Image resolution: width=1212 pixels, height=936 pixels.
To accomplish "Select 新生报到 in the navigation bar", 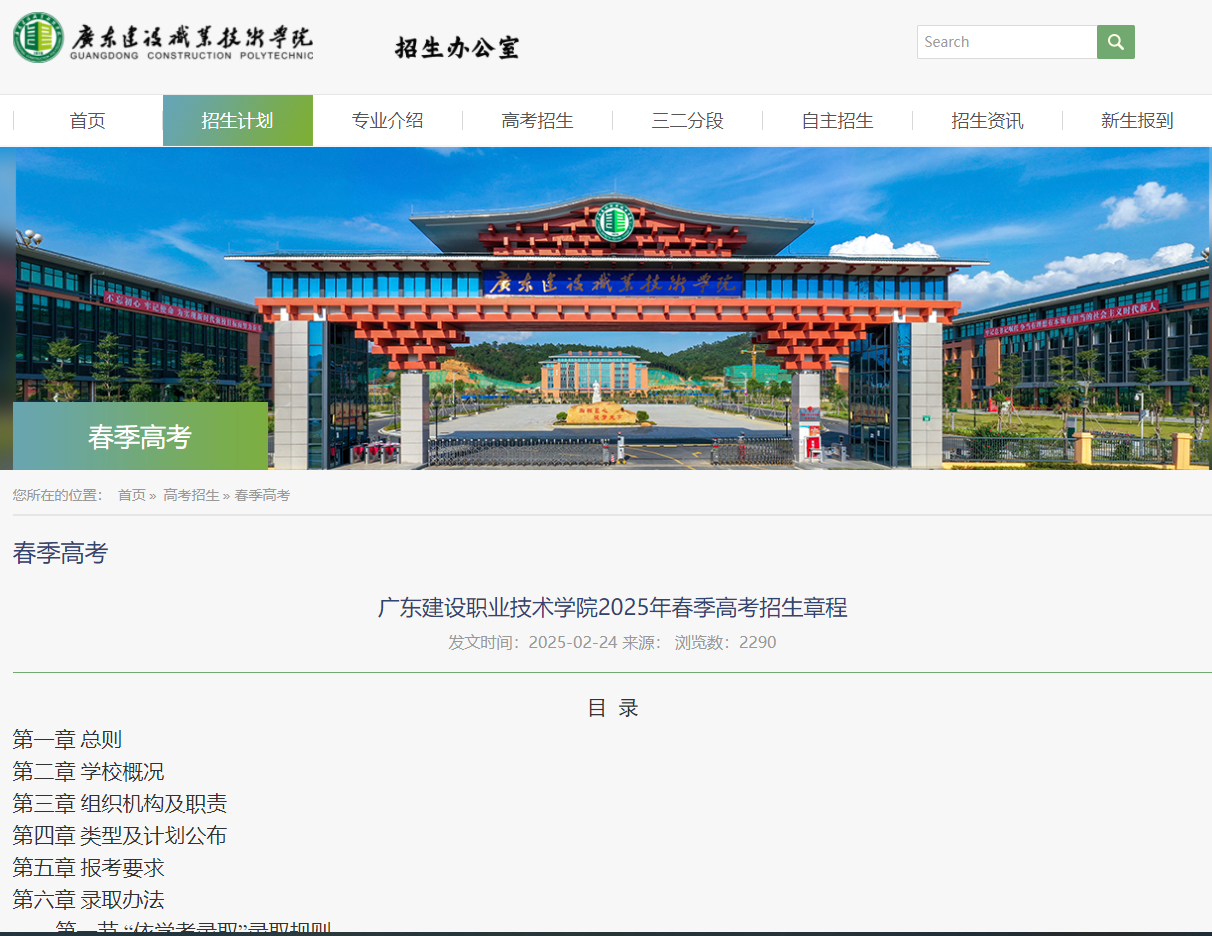I will click(1136, 120).
